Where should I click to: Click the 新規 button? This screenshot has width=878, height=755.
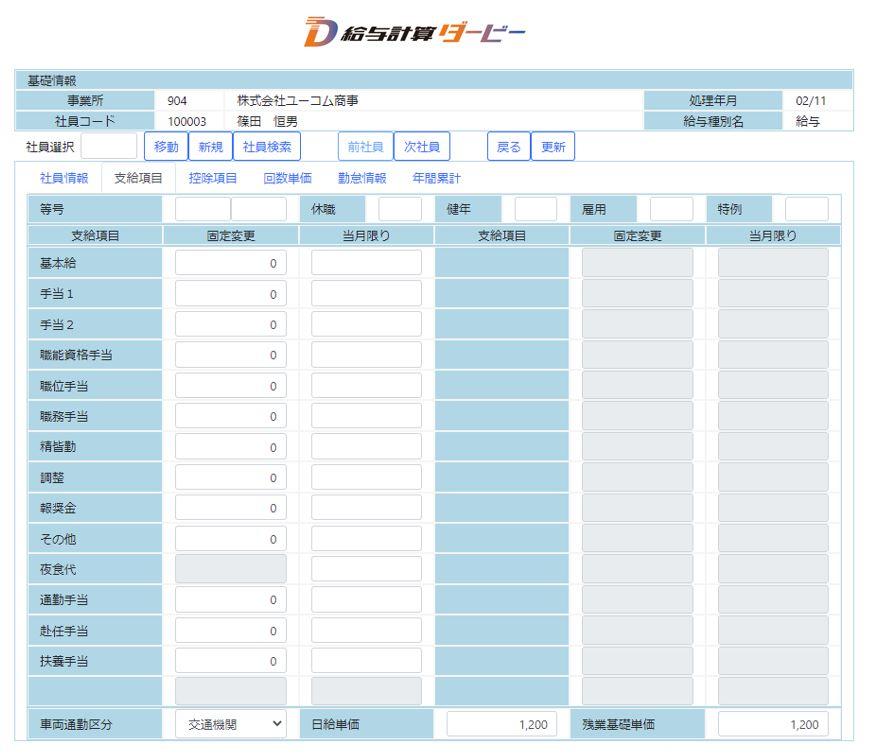[x=209, y=147]
